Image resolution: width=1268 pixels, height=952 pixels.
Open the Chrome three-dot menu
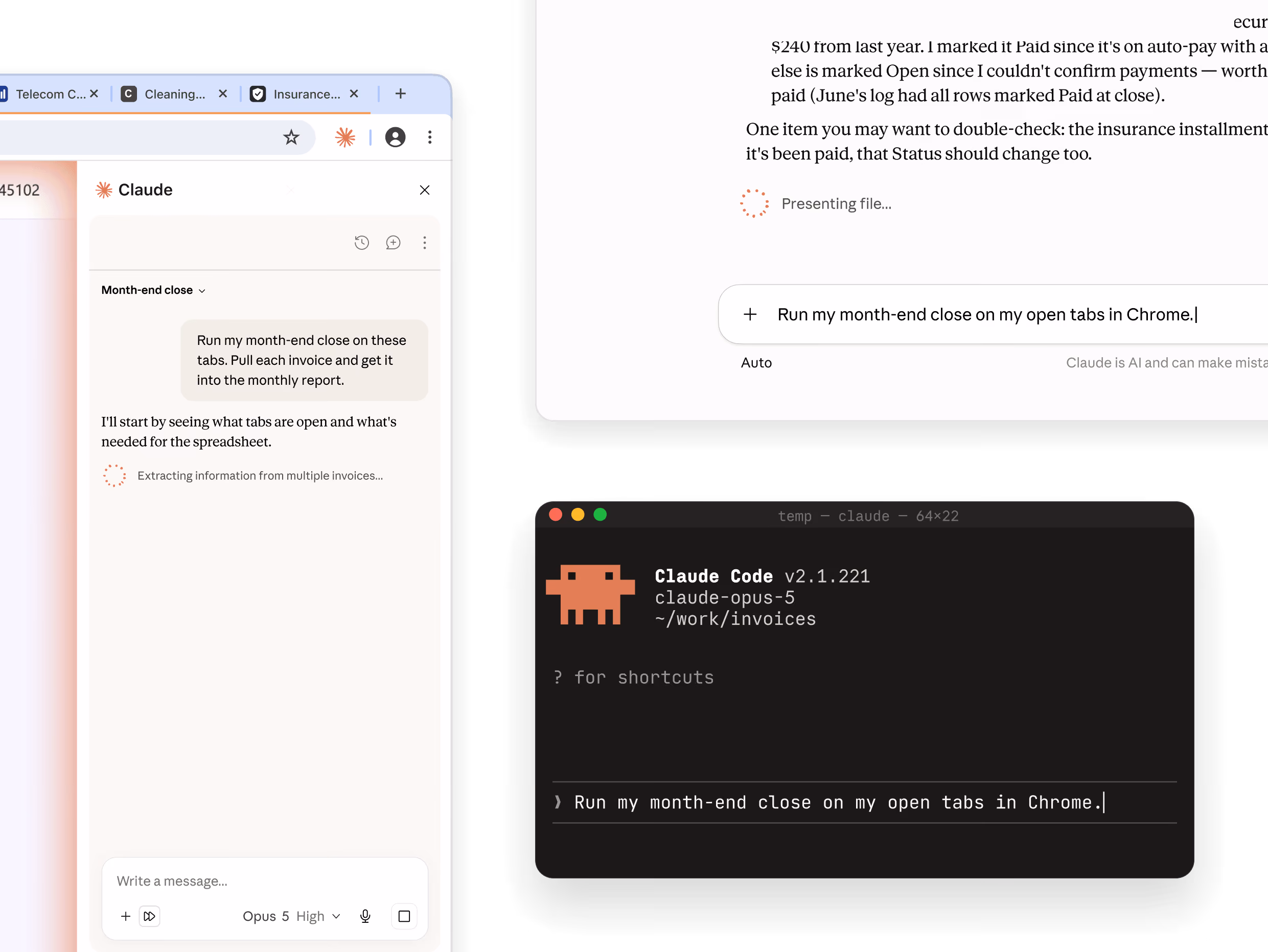430,137
